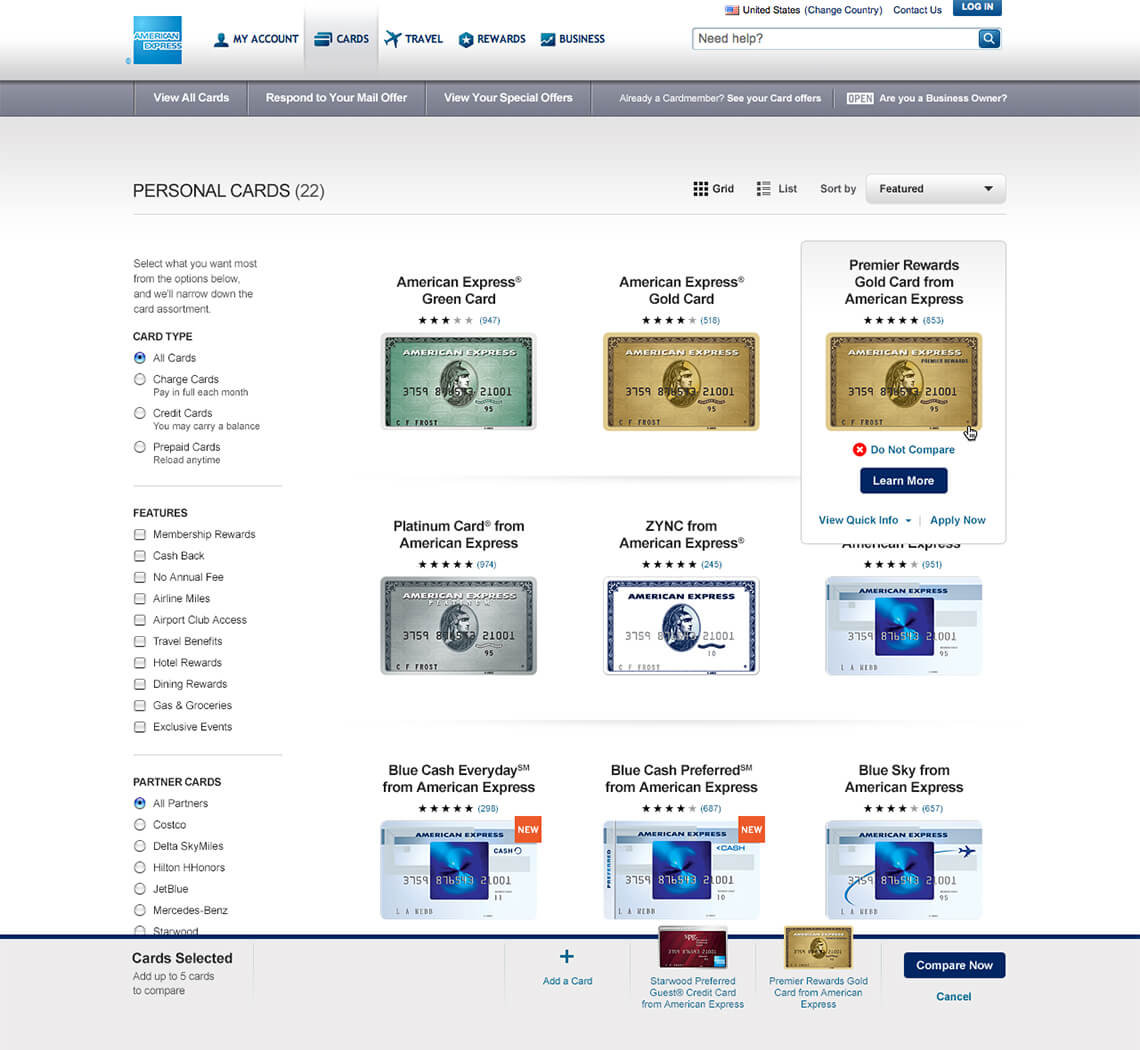Click the Compare Now button
This screenshot has width=1140, height=1050.
(954, 966)
